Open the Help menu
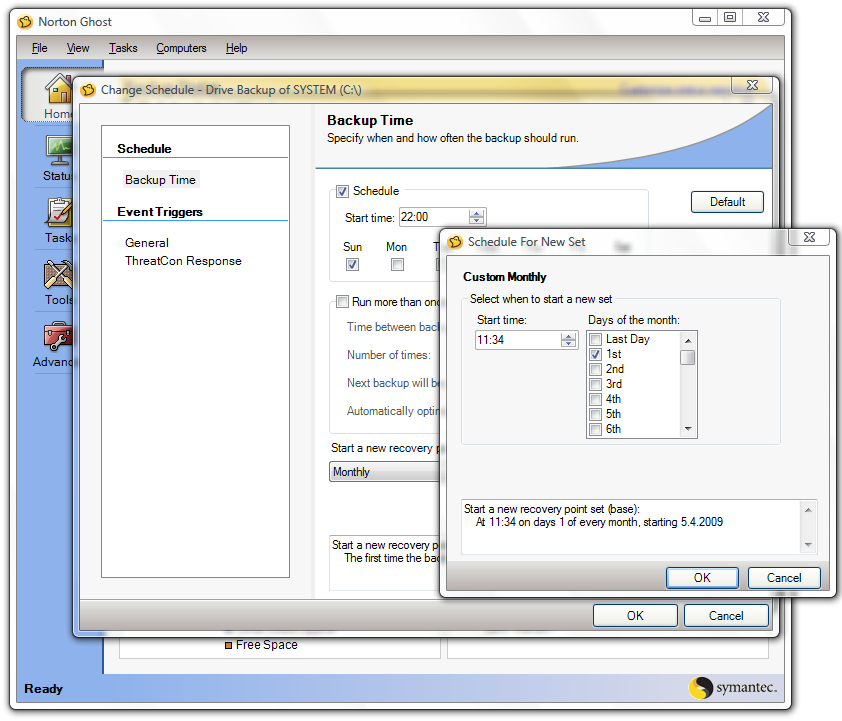Screen dimensions: 842x721 pos(236,48)
